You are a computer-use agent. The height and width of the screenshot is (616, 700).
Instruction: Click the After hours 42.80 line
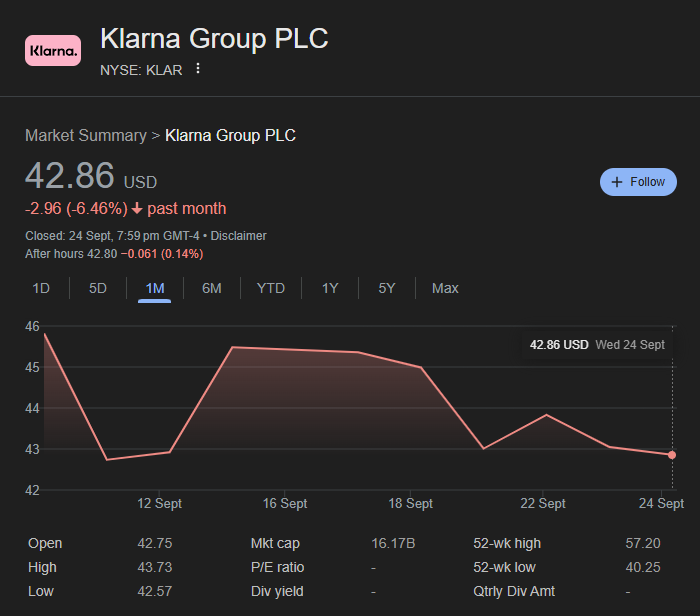click(114, 254)
